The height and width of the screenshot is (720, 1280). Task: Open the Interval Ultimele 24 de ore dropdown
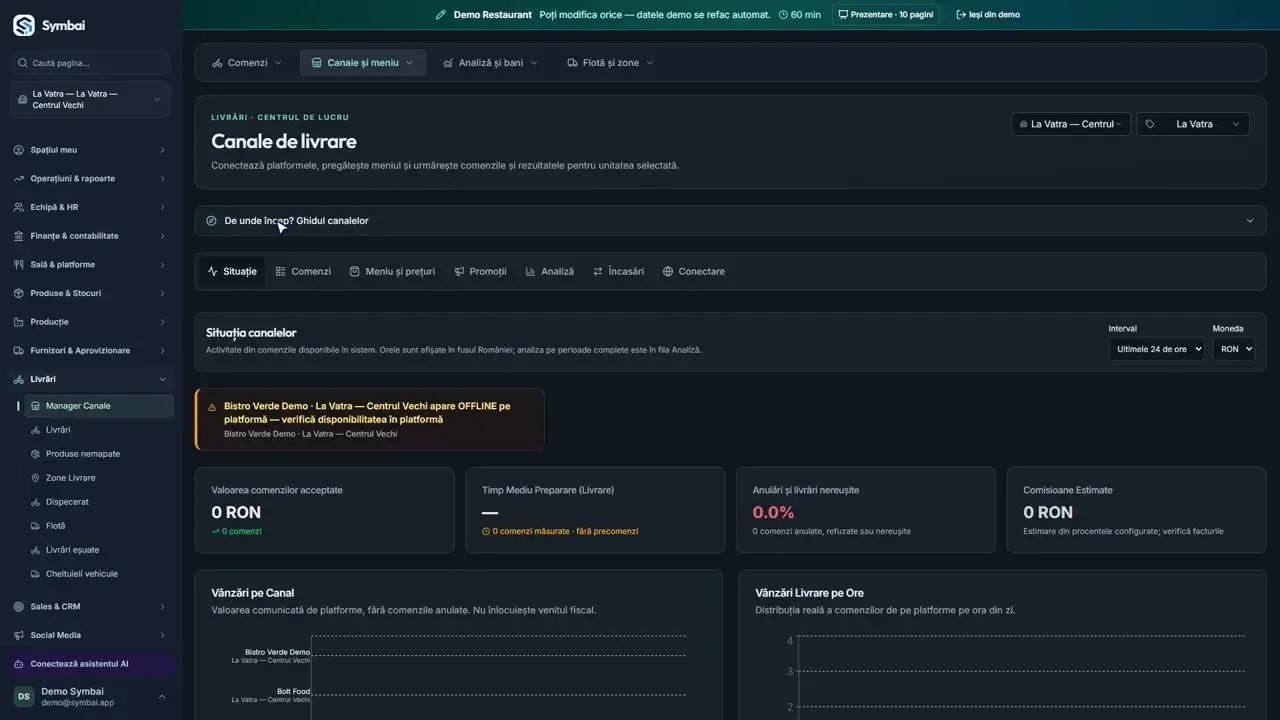(x=1156, y=349)
